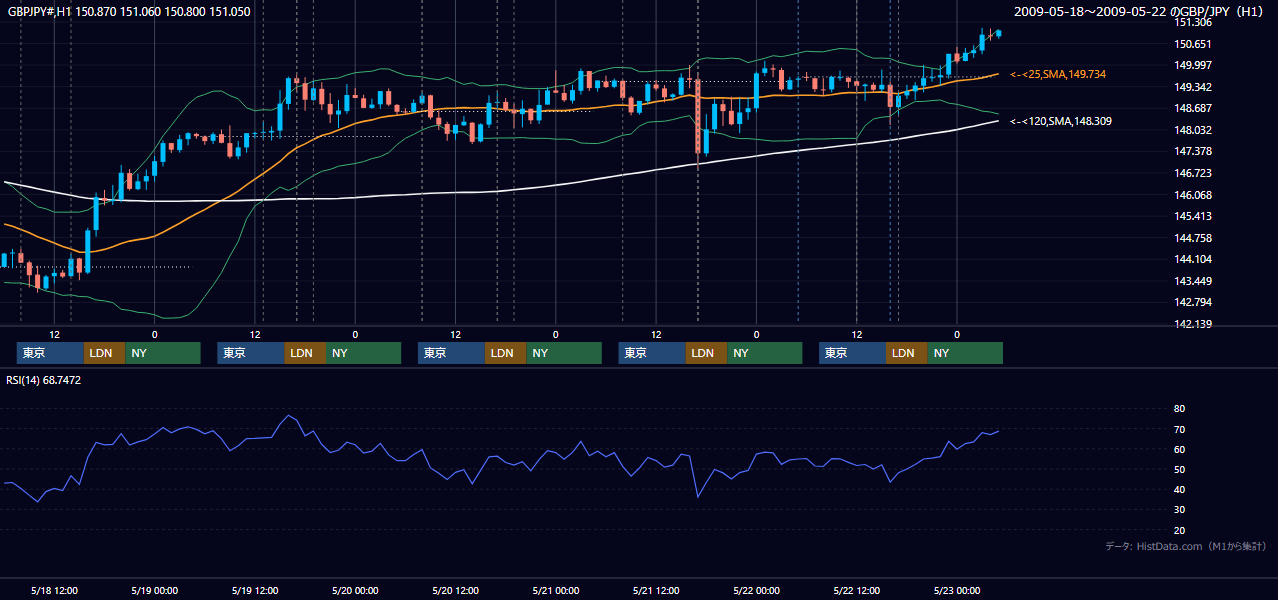Select the 142.794 price axis value
Screen dimensions: 1278x600
(1192, 302)
